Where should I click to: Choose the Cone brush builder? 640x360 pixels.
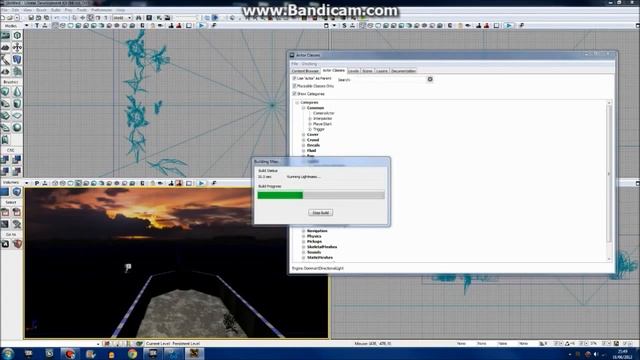click(17, 92)
